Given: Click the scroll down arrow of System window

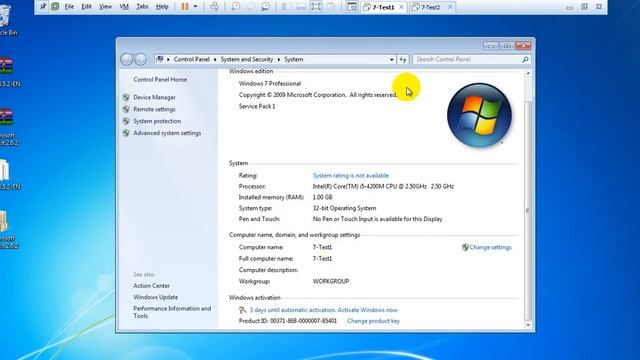Looking at the screenshot, I should pyautogui.click(x=528, y=325).
